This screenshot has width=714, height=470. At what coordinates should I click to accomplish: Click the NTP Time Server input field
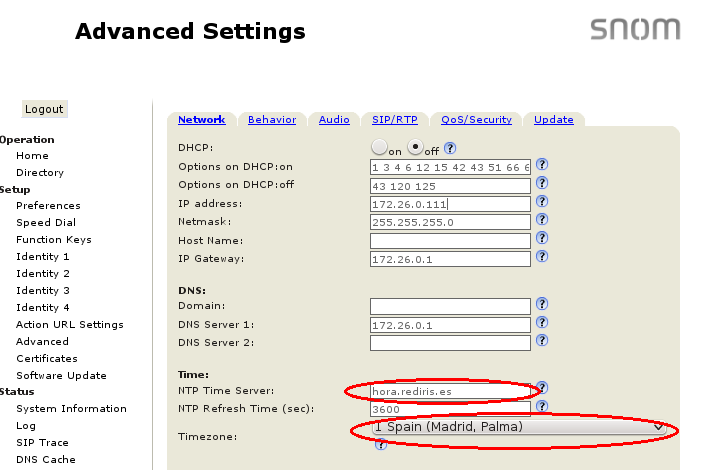tap(449, 391)
